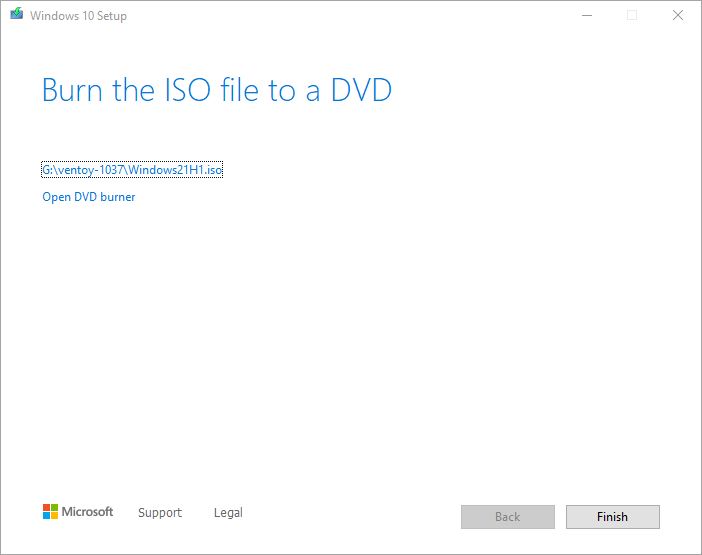Click the greyed-out Back button
The height and width of the screenshot is (555, 702).
(508, 517)
